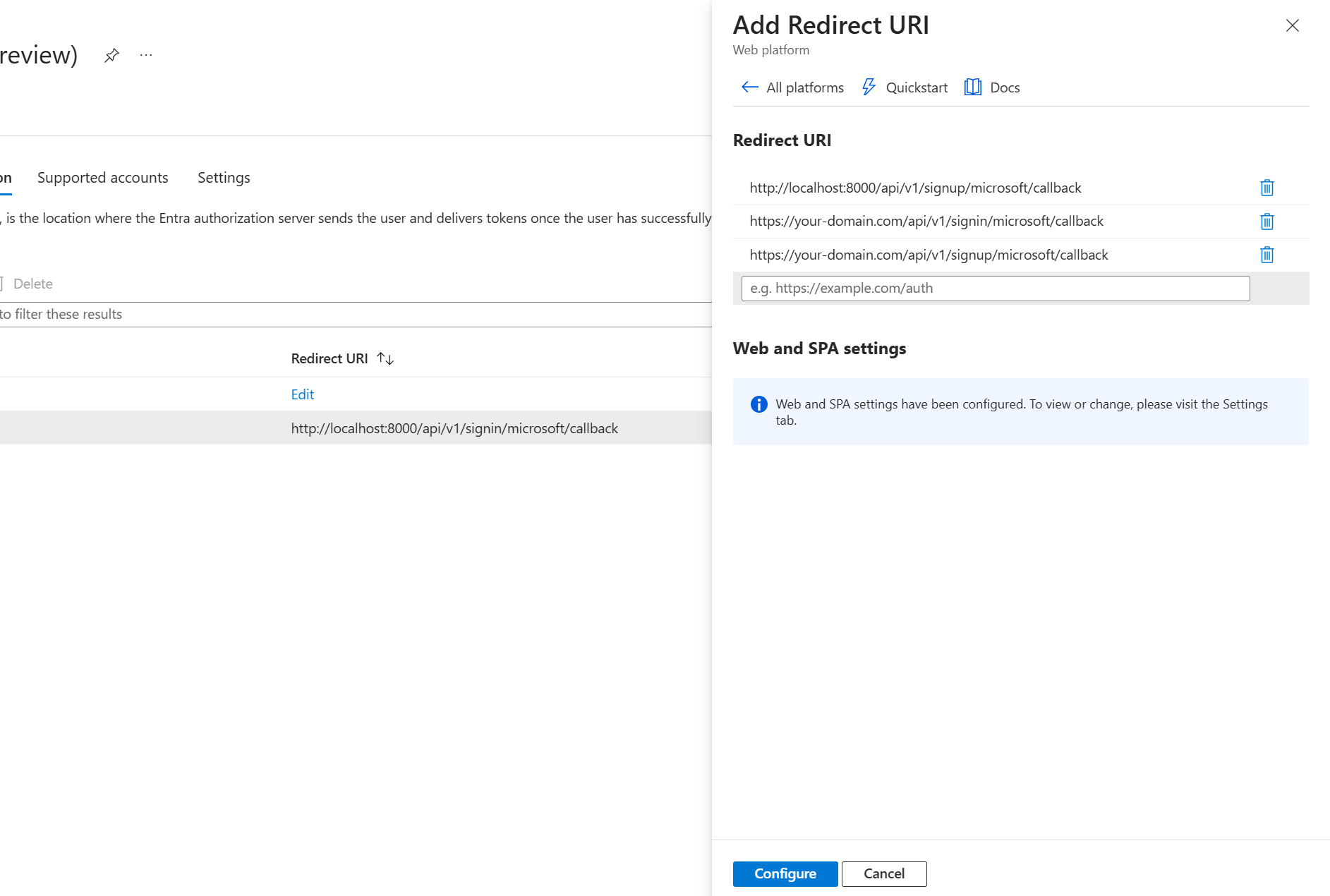Open the more options ellipsis menu
The width and height of the screenshot is (1330, 896).
click(x=146, y=55)
